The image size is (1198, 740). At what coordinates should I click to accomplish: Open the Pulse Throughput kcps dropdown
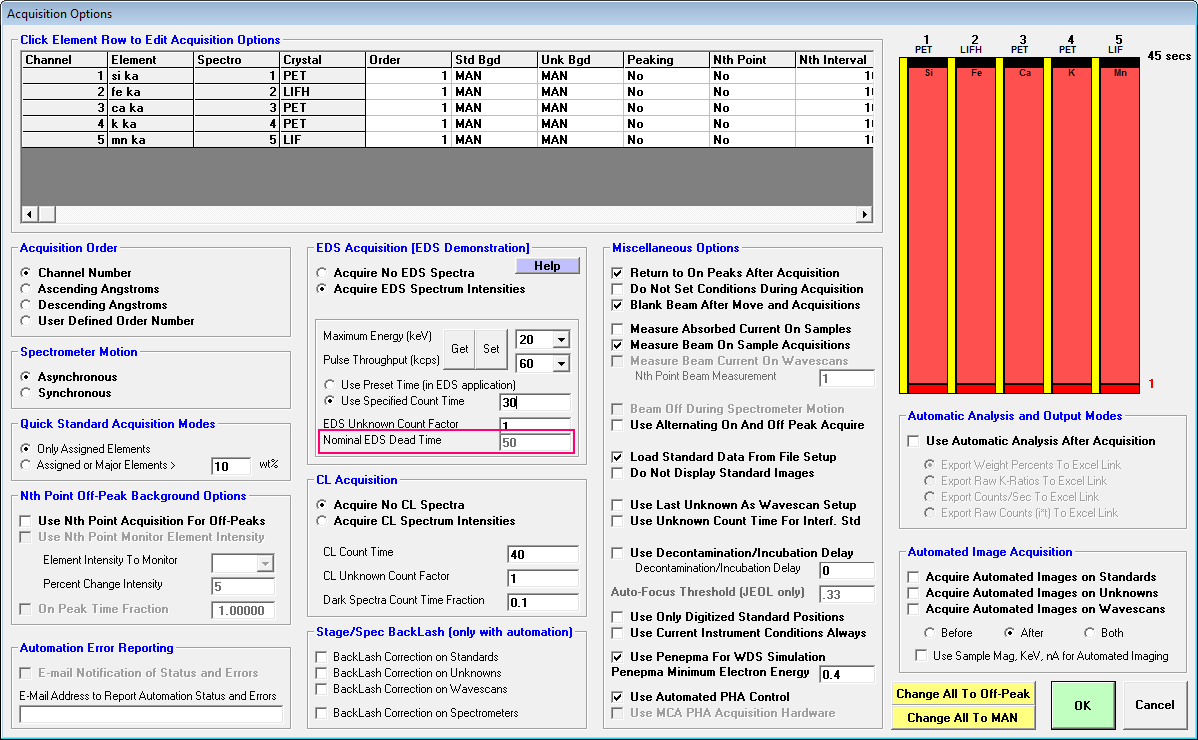click(x=560, y=363)
